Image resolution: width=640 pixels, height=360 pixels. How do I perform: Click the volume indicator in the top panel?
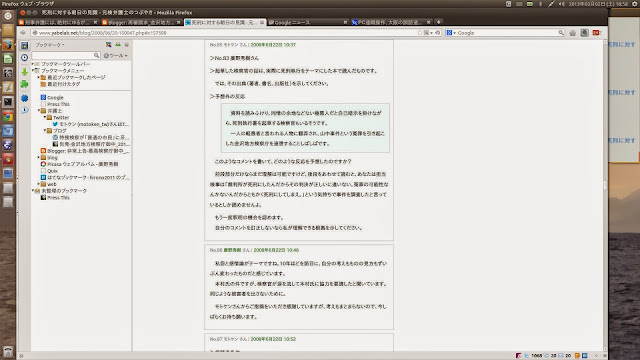(x=562, y=4)
